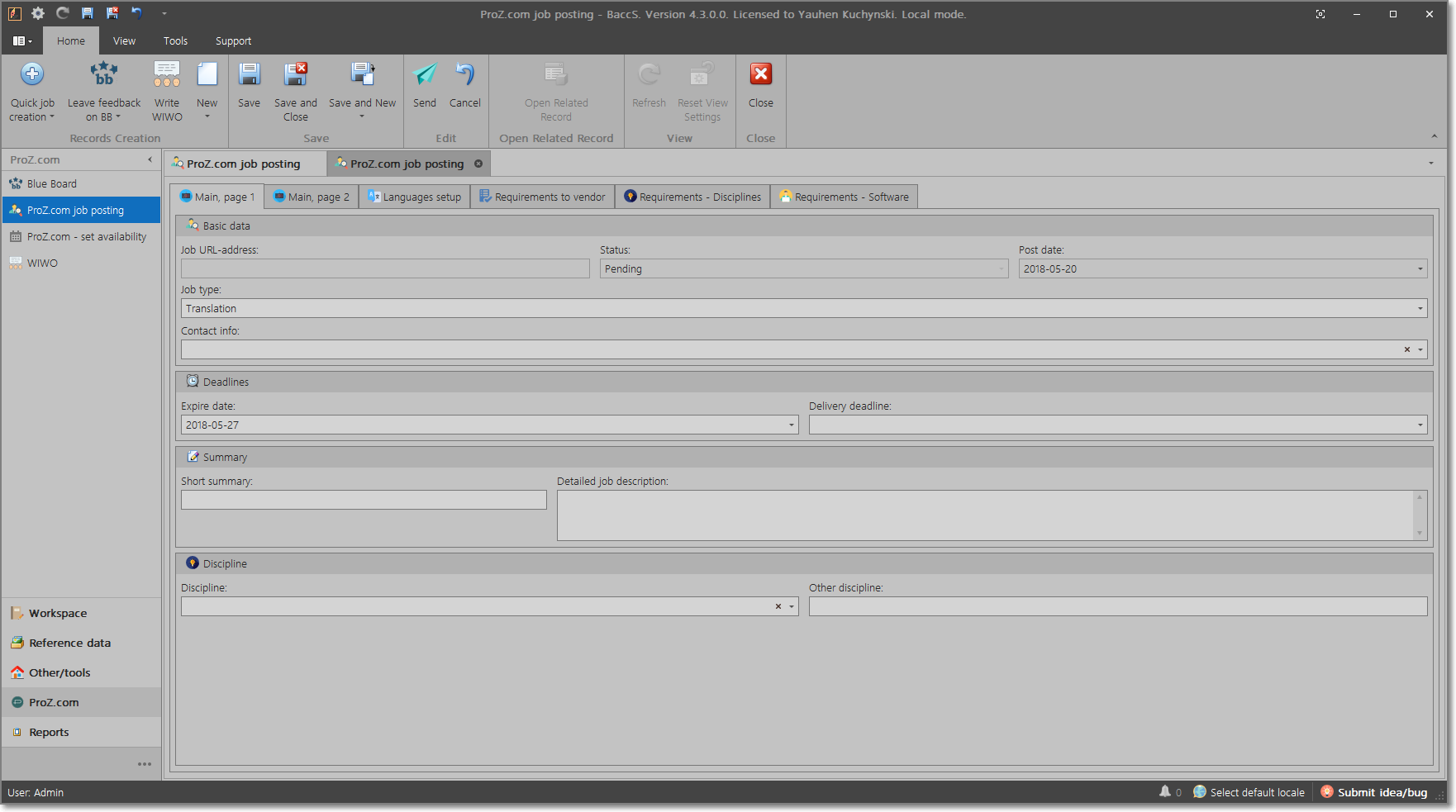Click the undo arrow in title bar
The width and height of the screenshot is (1456, 812).
(x=137, y=14)
